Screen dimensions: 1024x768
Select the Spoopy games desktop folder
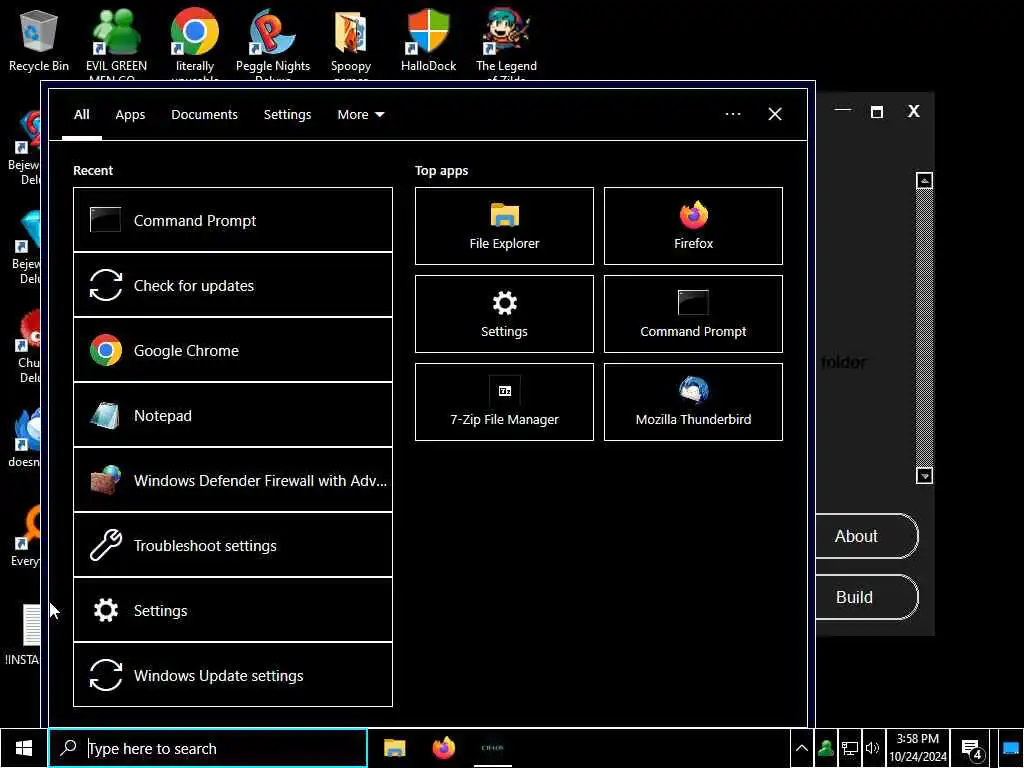[x=351, y=43]
